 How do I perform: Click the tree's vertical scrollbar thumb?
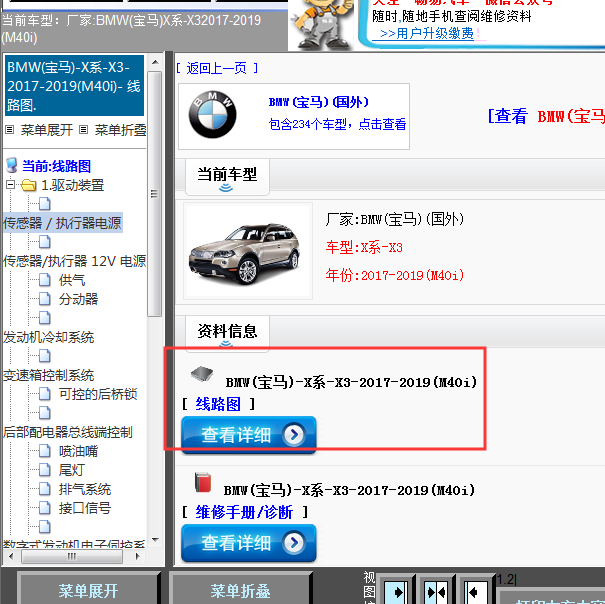tap(155, 193)
